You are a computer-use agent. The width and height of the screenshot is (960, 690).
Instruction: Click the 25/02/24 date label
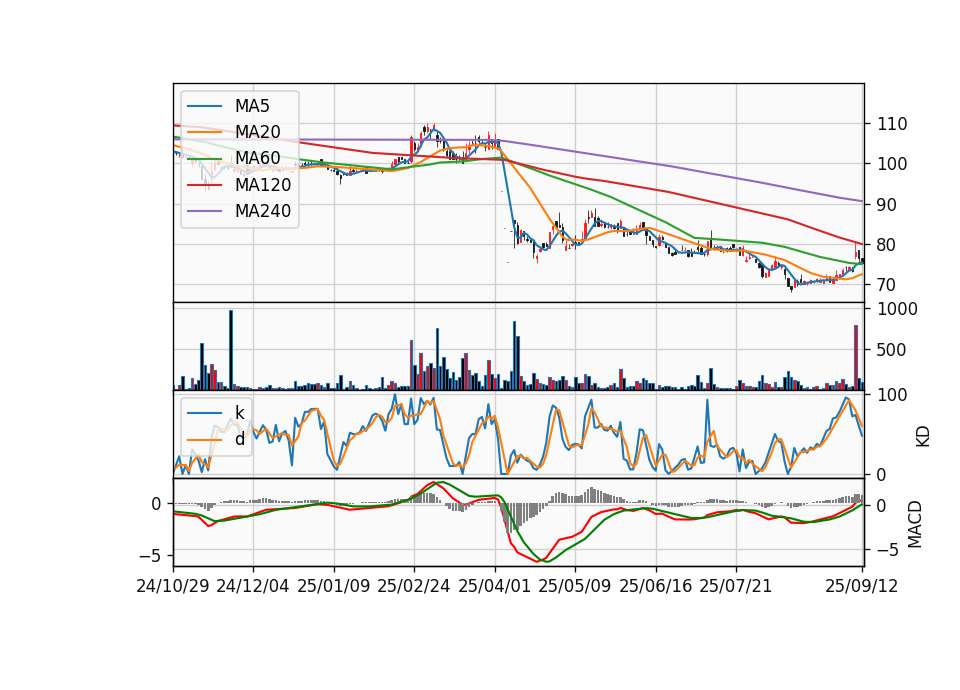coord(413,586)
